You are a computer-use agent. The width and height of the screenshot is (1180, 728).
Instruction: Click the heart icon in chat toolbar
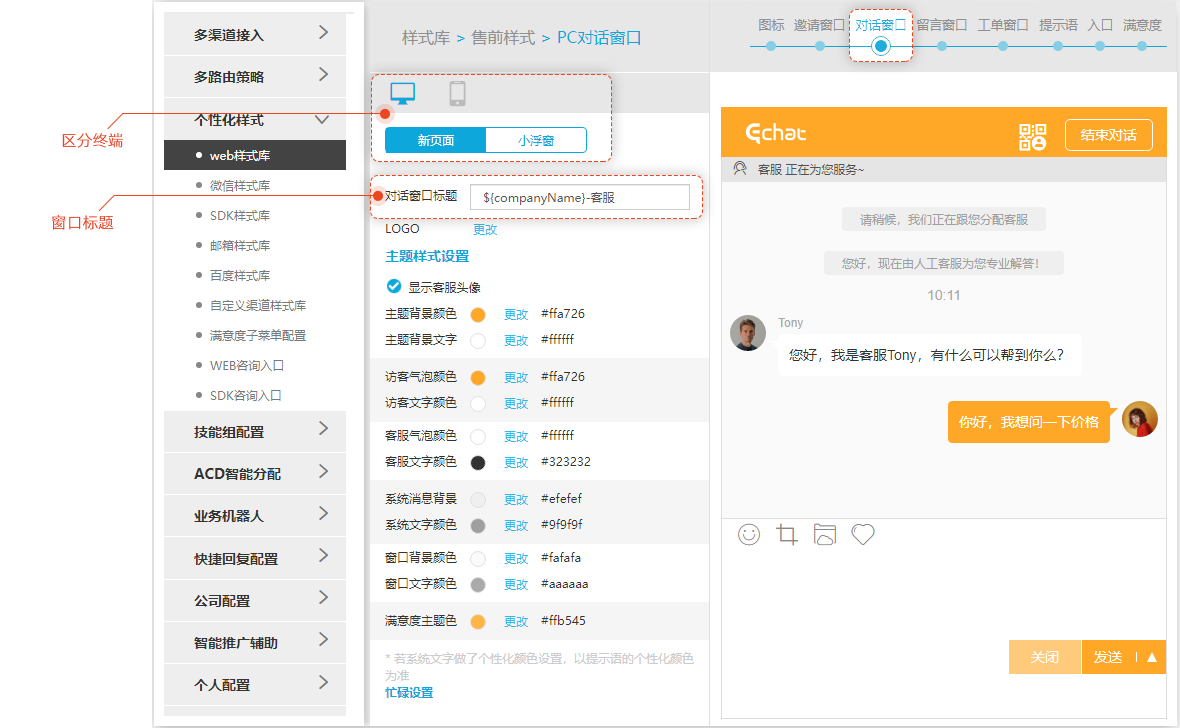pos(863,534)
